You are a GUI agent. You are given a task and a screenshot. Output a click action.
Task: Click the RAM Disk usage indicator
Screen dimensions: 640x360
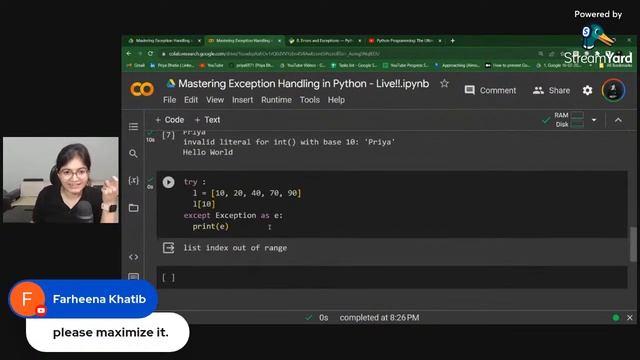(569, 120)
